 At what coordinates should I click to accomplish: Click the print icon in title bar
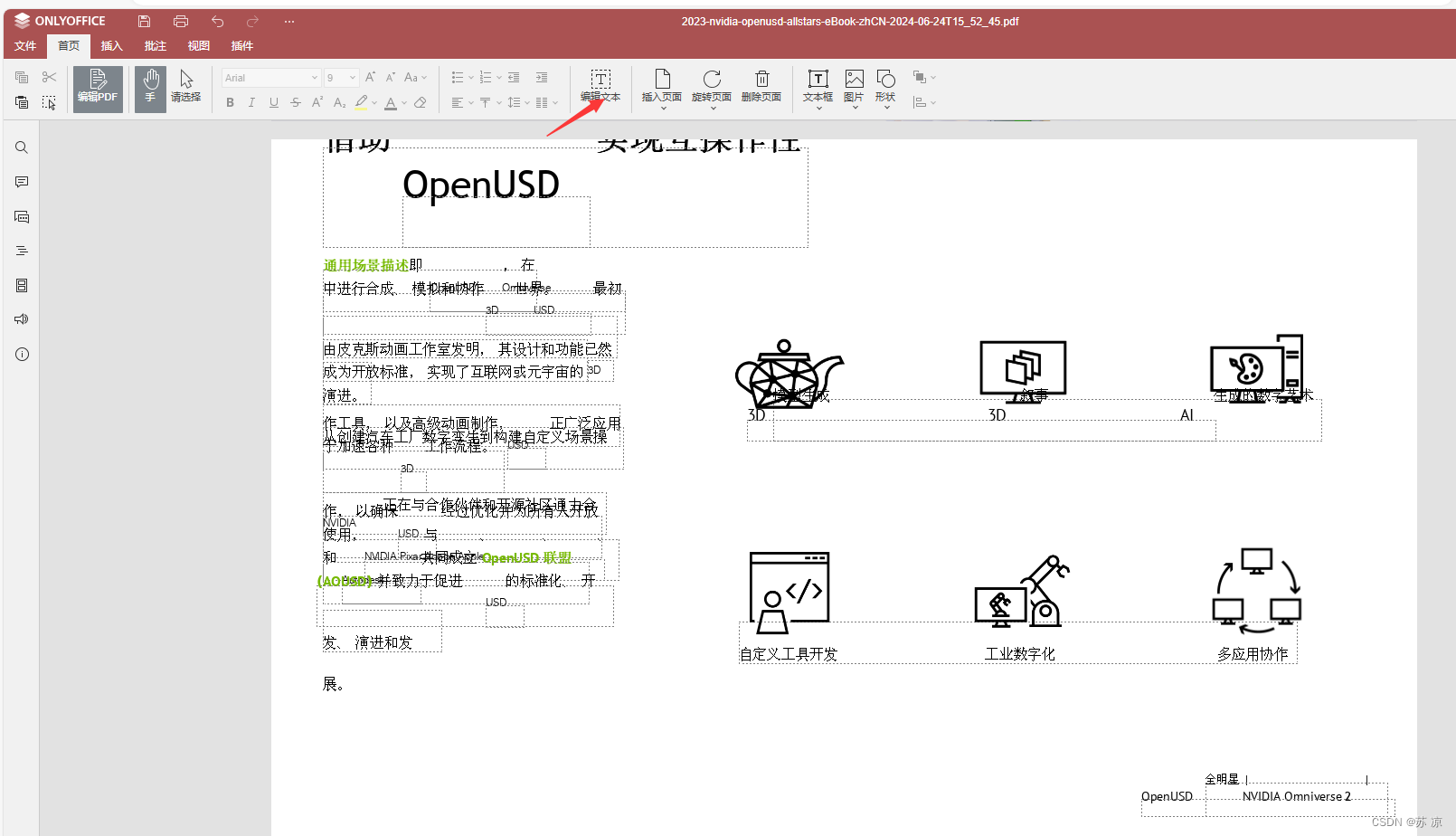point(181,21)
